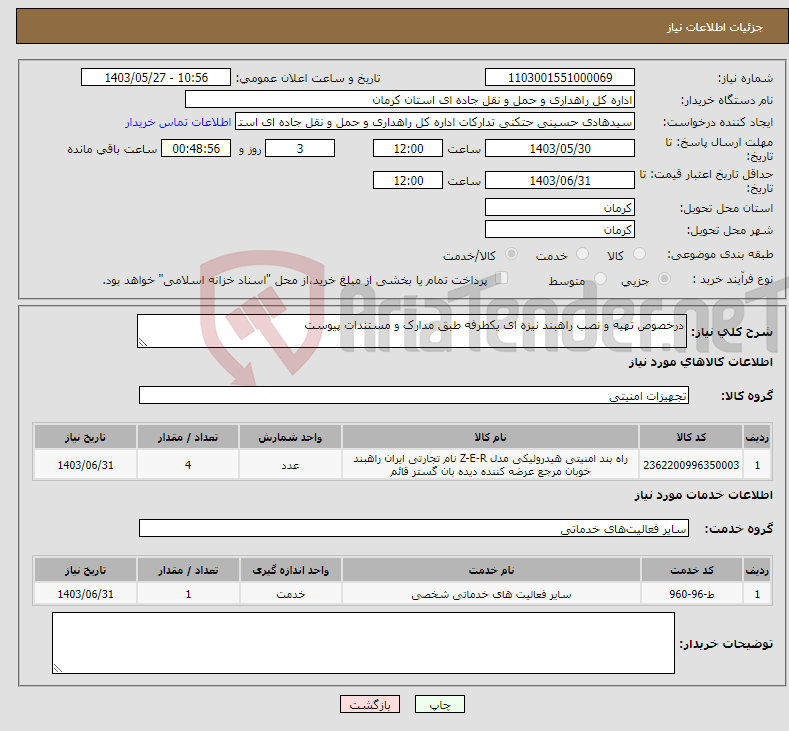Select the کالا/خدمت radio button

(x=511, y=254)
